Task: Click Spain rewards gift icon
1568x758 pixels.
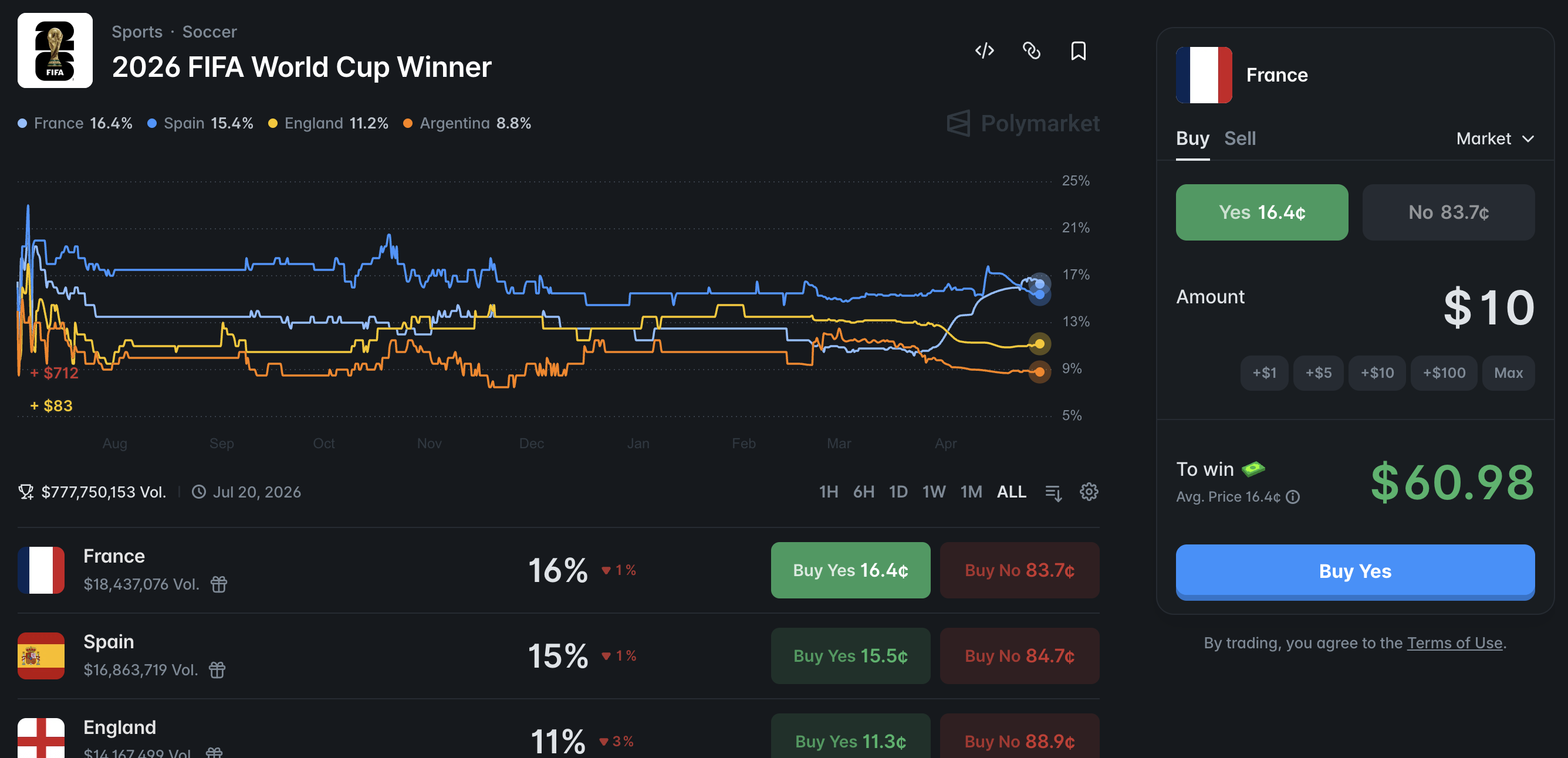Action: click(217, 670)
